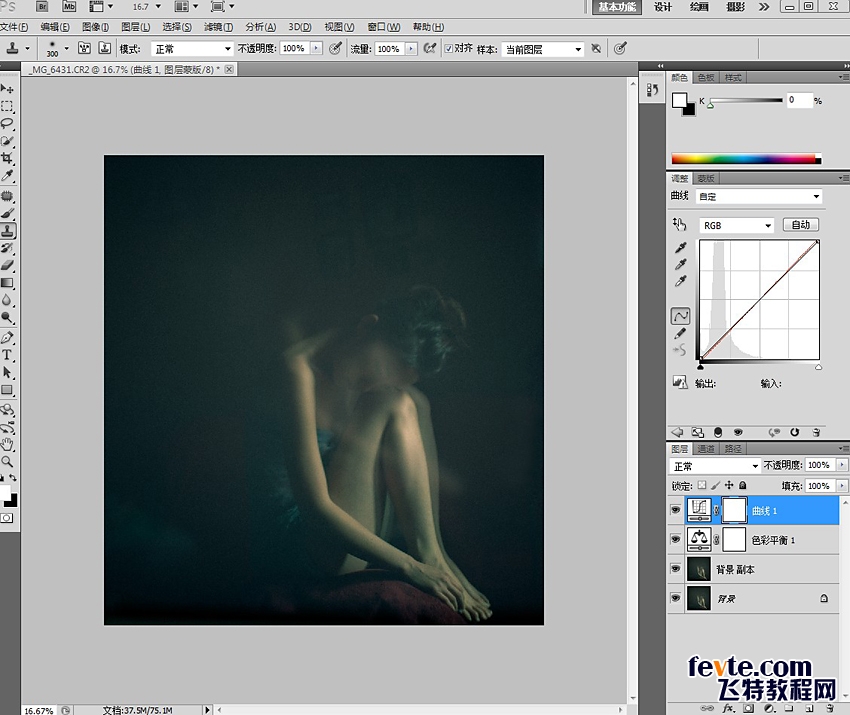
Task: Pick the white point eyedropper in Curves
Action: pyautogui.click(x=680, y=281)
